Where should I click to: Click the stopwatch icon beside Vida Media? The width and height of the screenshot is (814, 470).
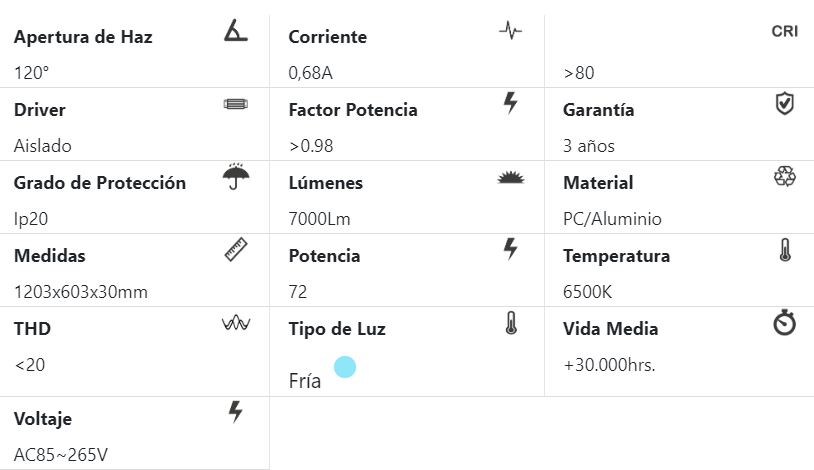(785, 323)
